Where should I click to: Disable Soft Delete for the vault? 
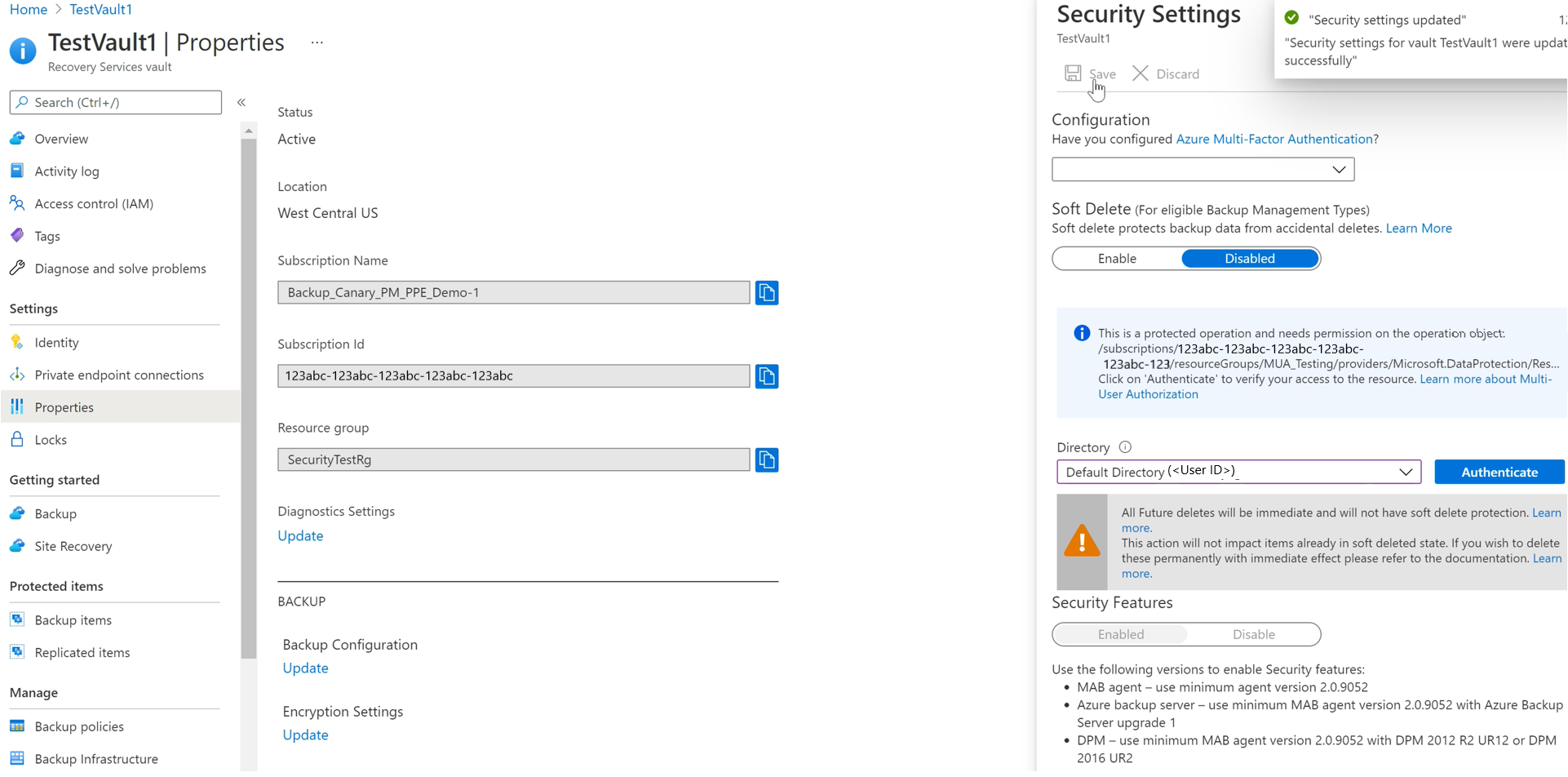1249,258
